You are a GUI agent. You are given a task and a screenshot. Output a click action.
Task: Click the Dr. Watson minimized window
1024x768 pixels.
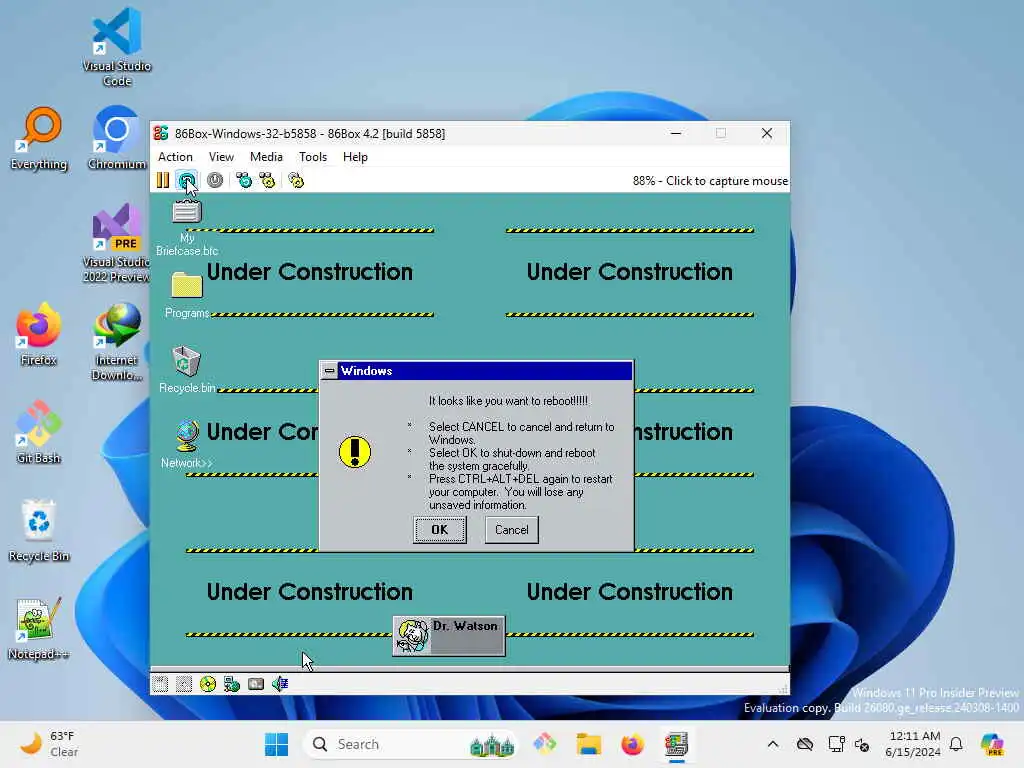pos(449,636)
